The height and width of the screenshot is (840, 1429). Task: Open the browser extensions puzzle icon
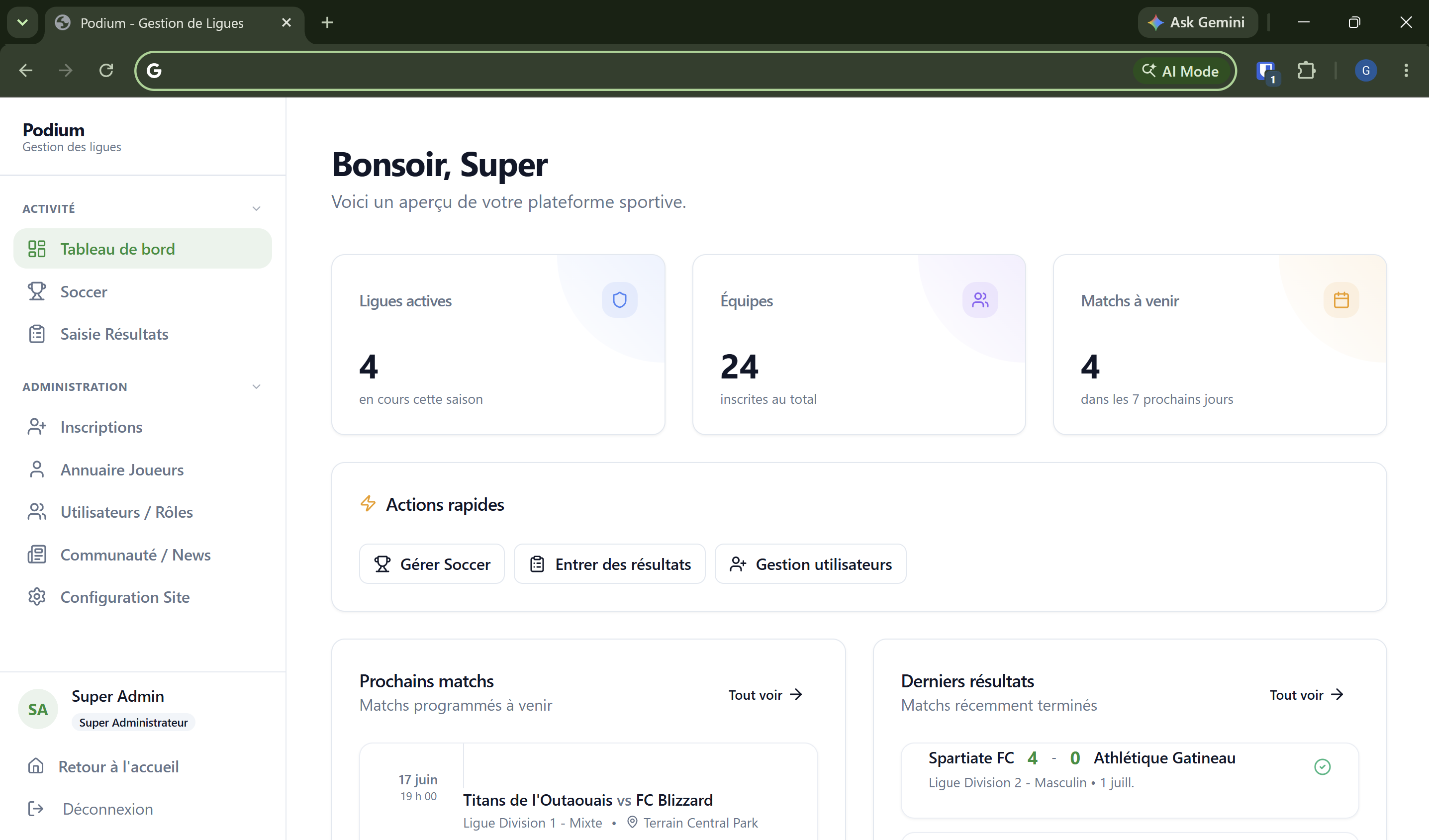(x=1306, y=70)
